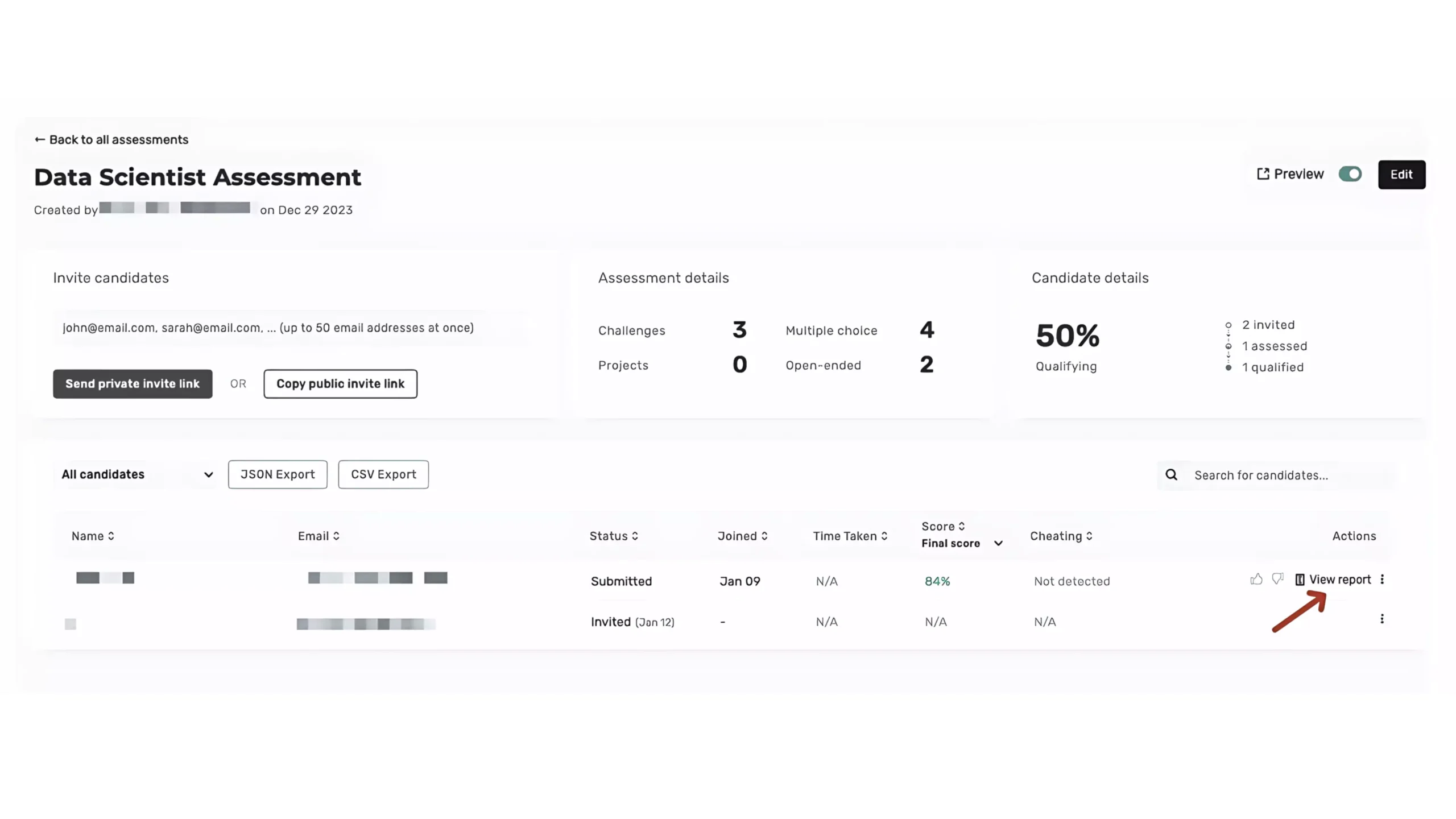
Task: Click thumbs up icon for submitted candidate
Action: click(1256, 579)
